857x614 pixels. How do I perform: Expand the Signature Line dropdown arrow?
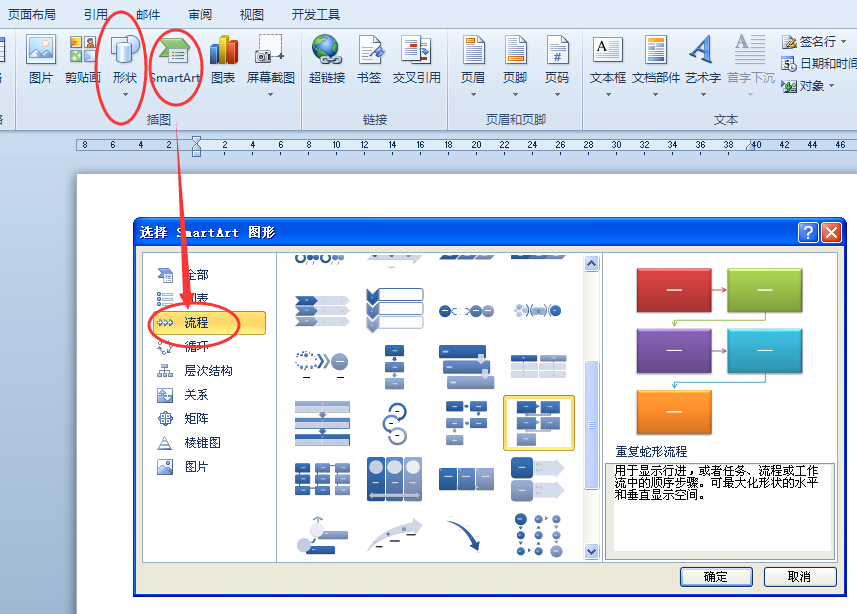(843, 42)
